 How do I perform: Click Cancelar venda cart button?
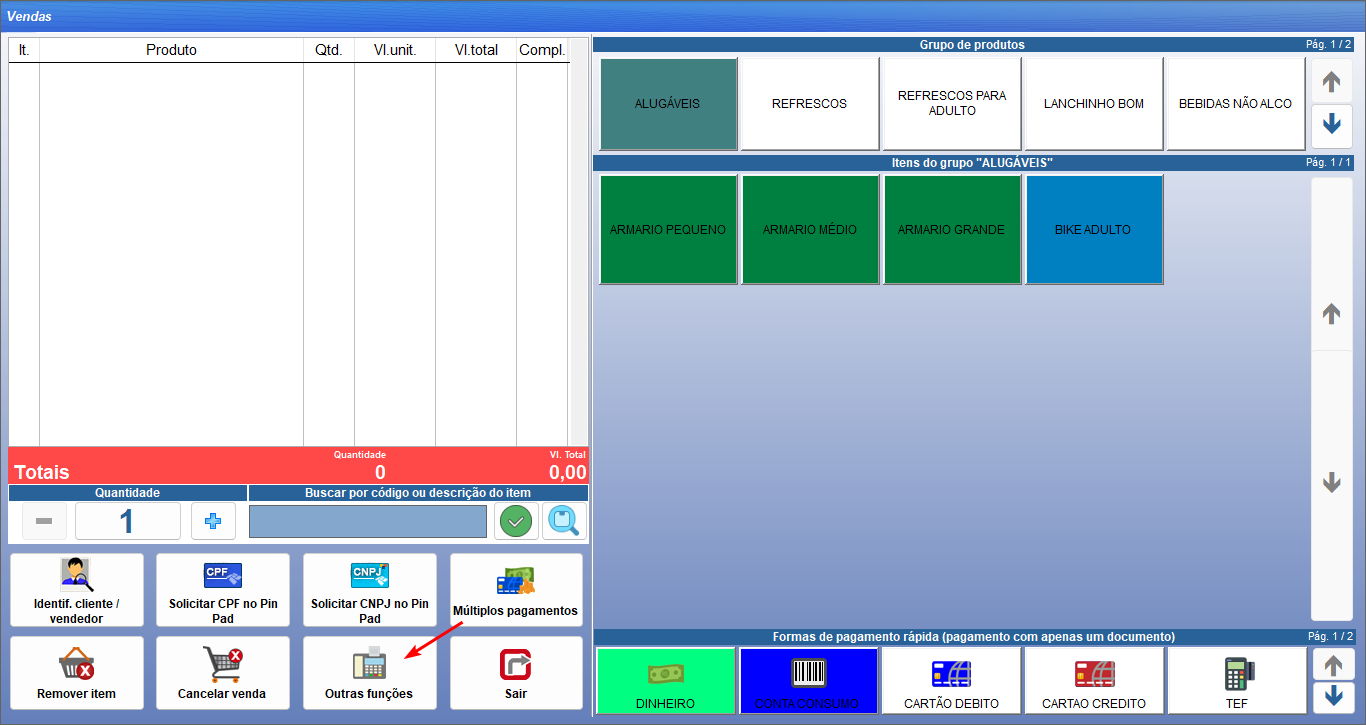(223, 673)
